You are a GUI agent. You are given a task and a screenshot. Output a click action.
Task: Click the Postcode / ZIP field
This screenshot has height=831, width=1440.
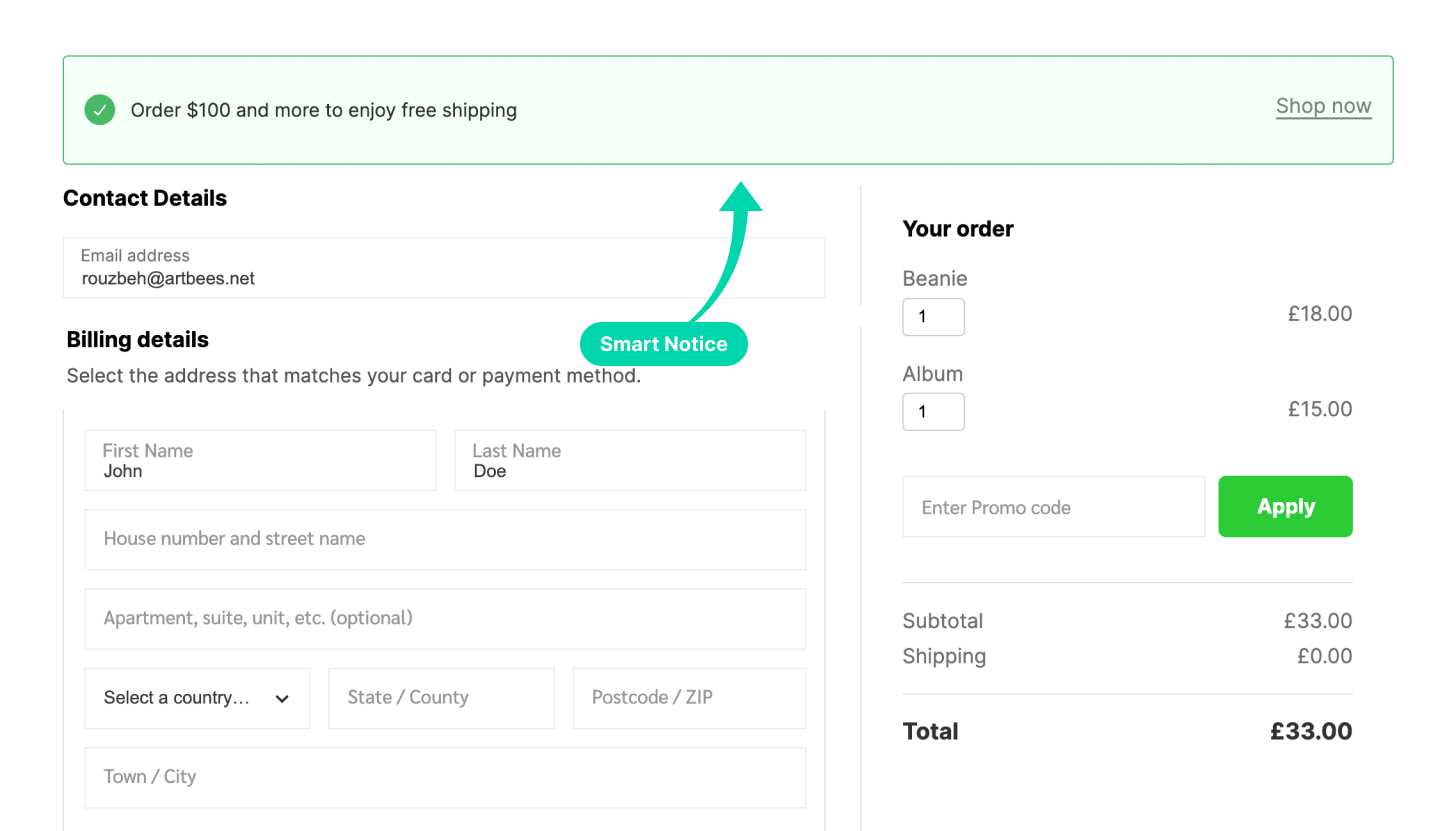[689, 698]
